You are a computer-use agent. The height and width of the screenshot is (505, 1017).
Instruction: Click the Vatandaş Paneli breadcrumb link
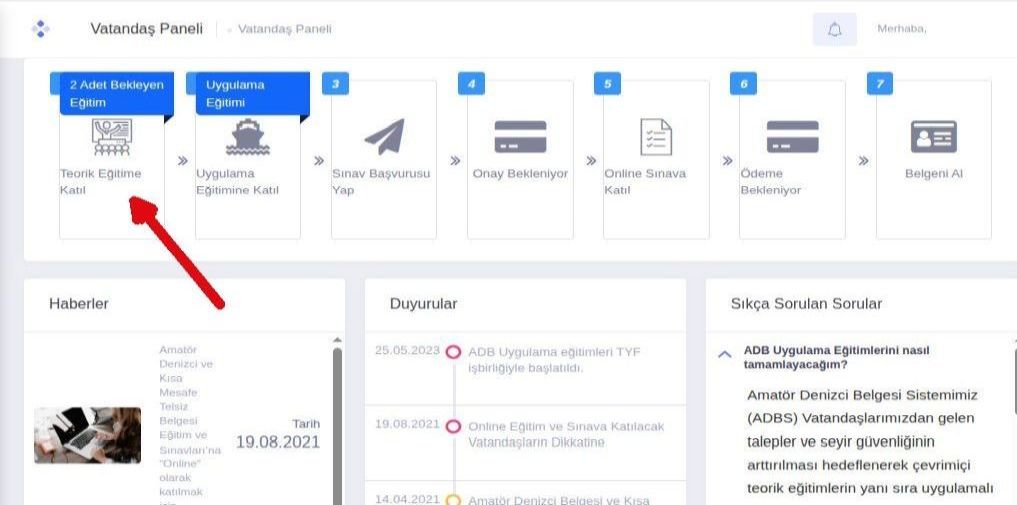[284, 29]
